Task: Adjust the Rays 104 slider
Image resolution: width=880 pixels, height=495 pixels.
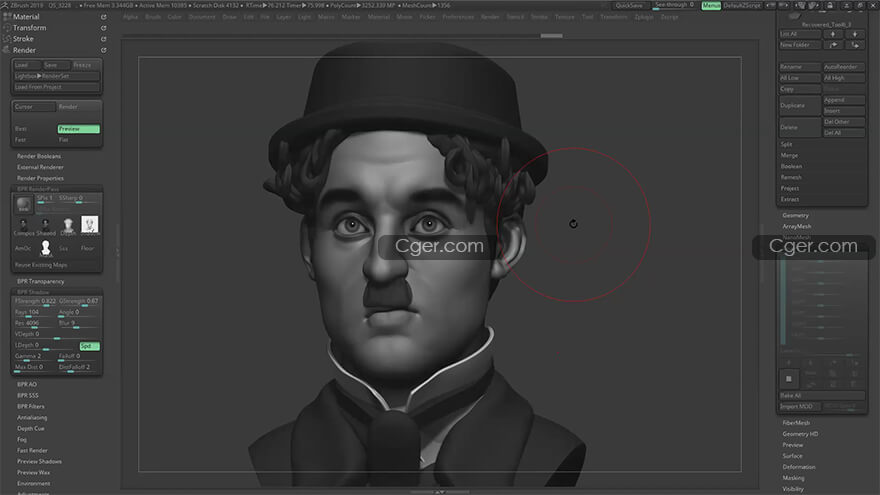Action: [35, 313]
